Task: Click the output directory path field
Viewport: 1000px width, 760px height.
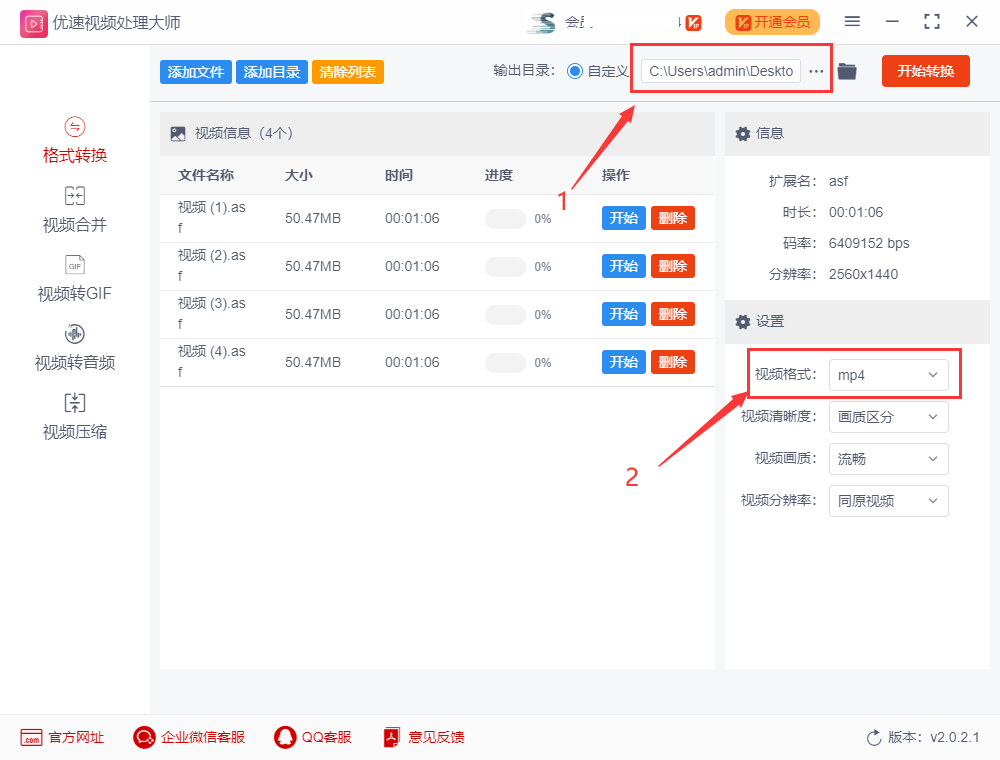Action: pos(720,71)
